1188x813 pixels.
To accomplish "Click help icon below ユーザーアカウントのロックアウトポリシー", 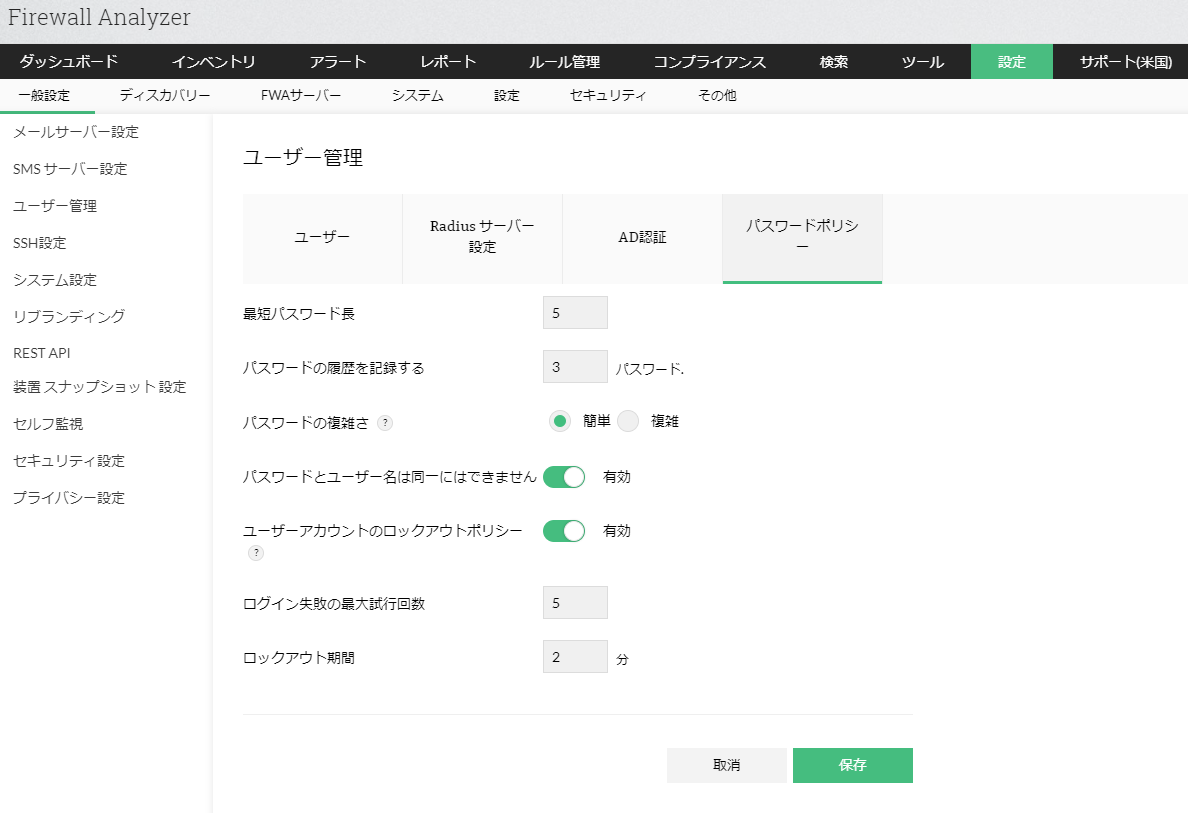I will point(256,553).
